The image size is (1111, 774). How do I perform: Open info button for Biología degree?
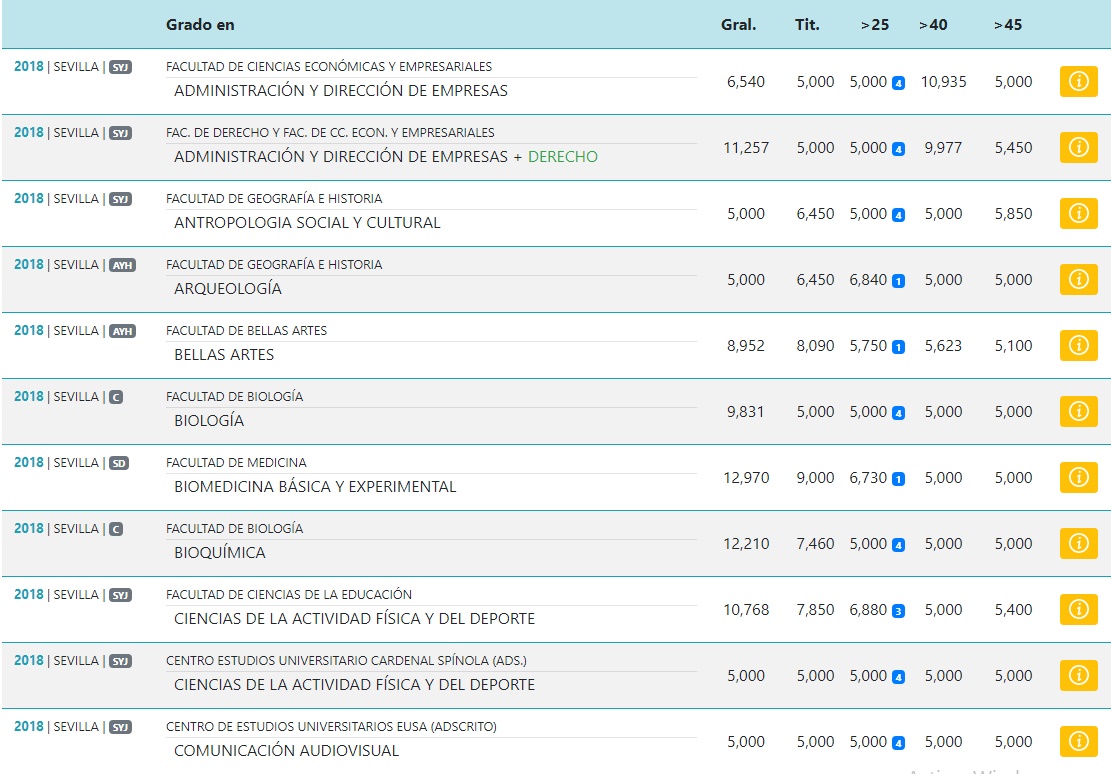(1078, 412)
